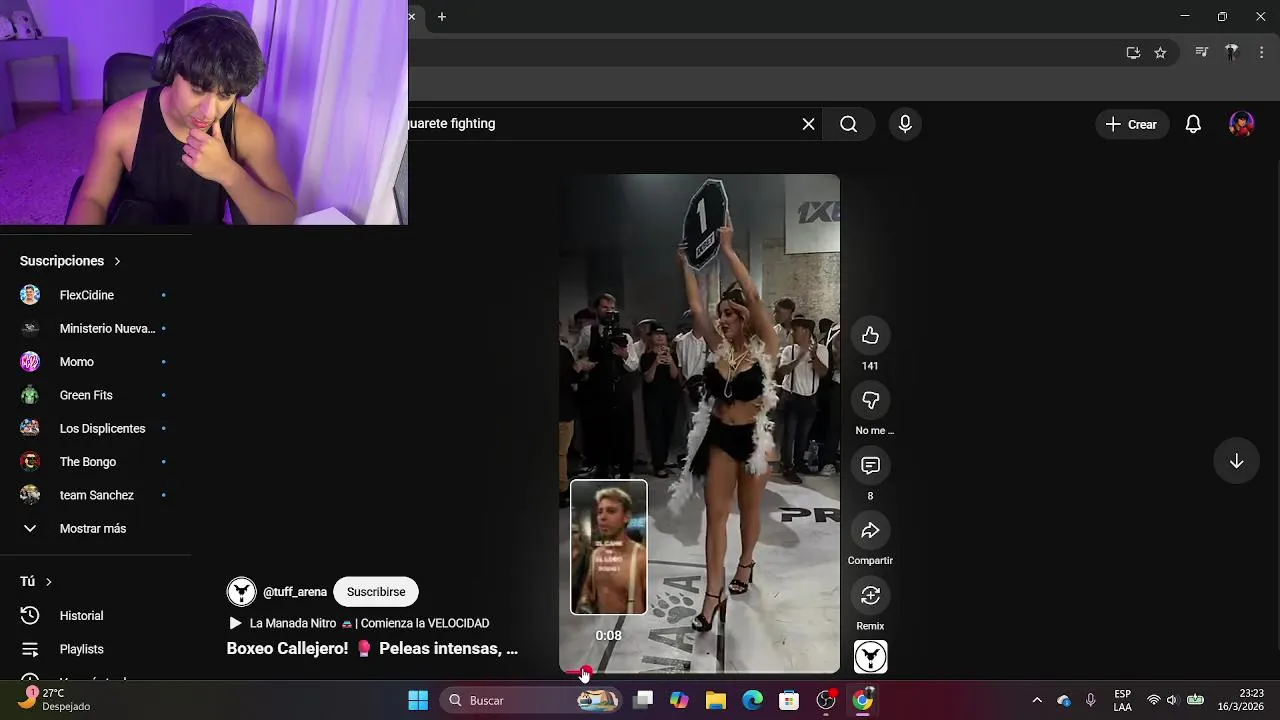This screenshot has width=1280, height=720.
Task: Open the @tuff_arena channel link
Action: coord(295,592)
